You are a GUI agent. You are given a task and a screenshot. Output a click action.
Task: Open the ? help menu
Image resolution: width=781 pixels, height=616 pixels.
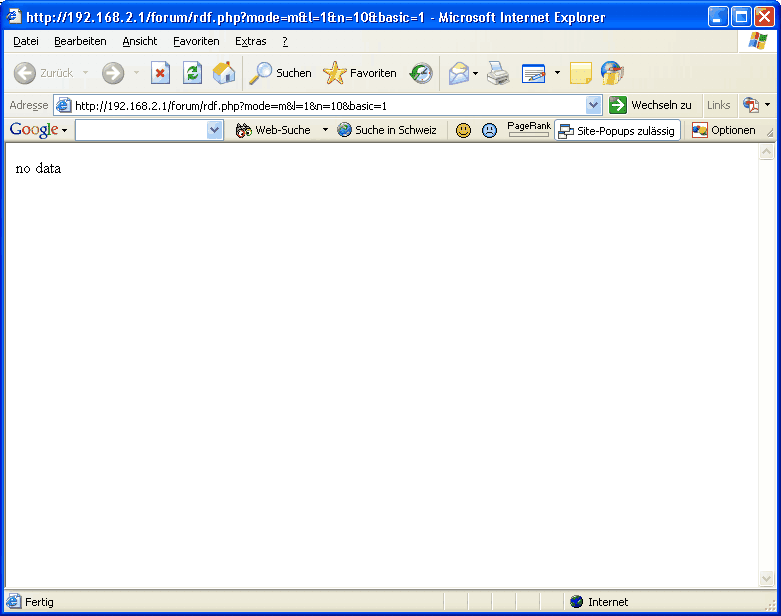click(x=285, y=41)
